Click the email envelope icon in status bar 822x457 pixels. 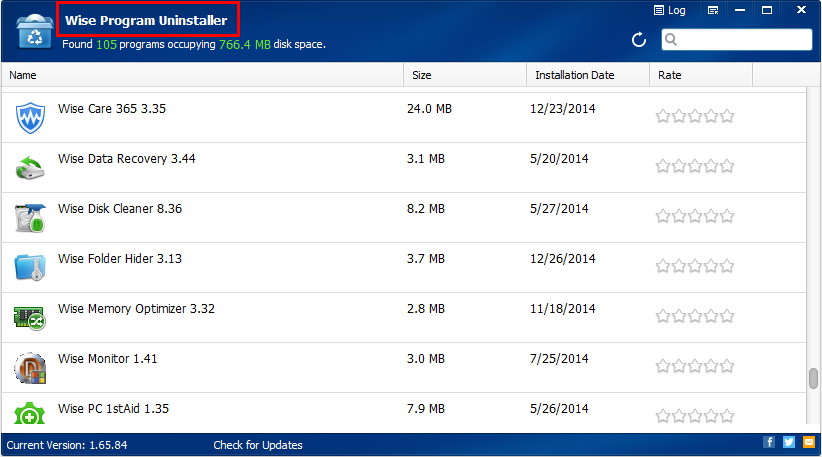coord(809,442)
